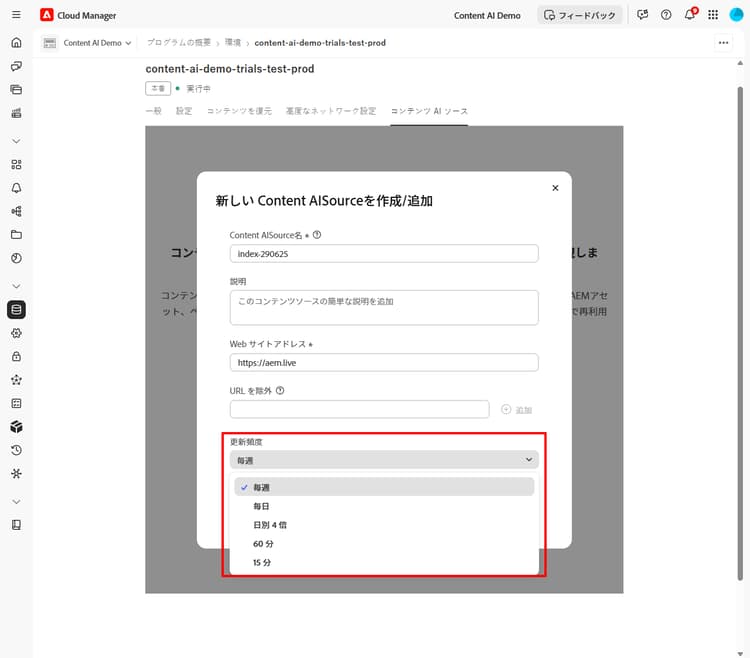Open the app switcher grid icon
Viewport: 750px width, 658px height.
pyautogui.click(x=713, y=15)
